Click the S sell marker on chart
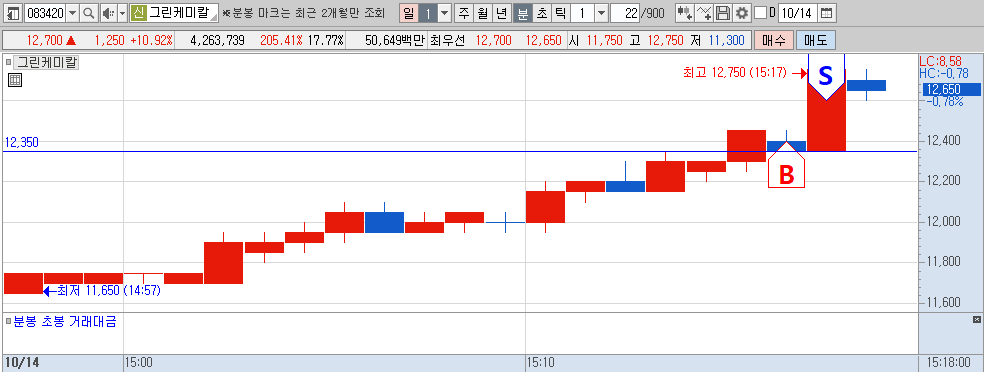This screenshot has width=984, height=372. tap(826, 76)
